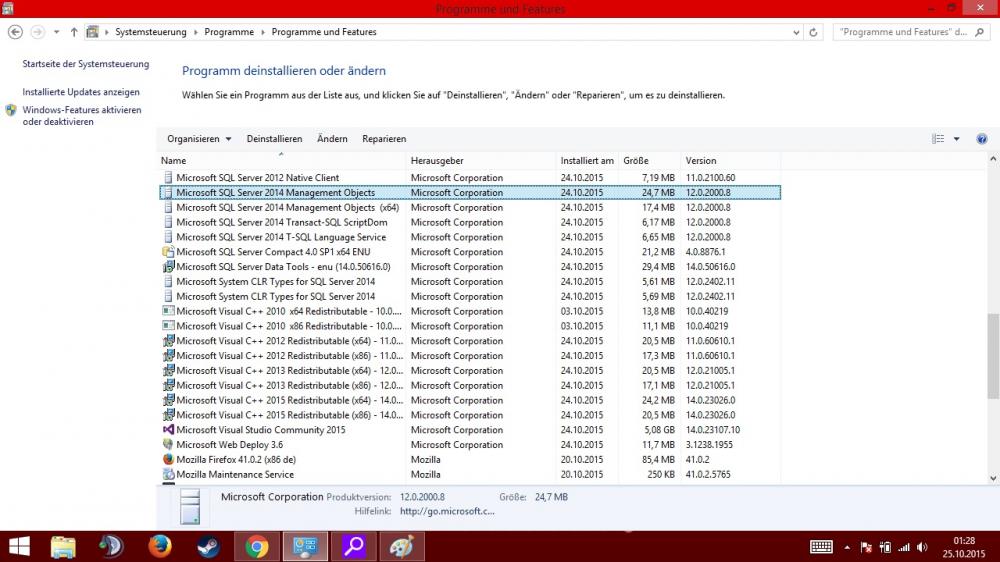Go up one folder level
This screenshot has height=562, width=1000.
coord(74,32)
